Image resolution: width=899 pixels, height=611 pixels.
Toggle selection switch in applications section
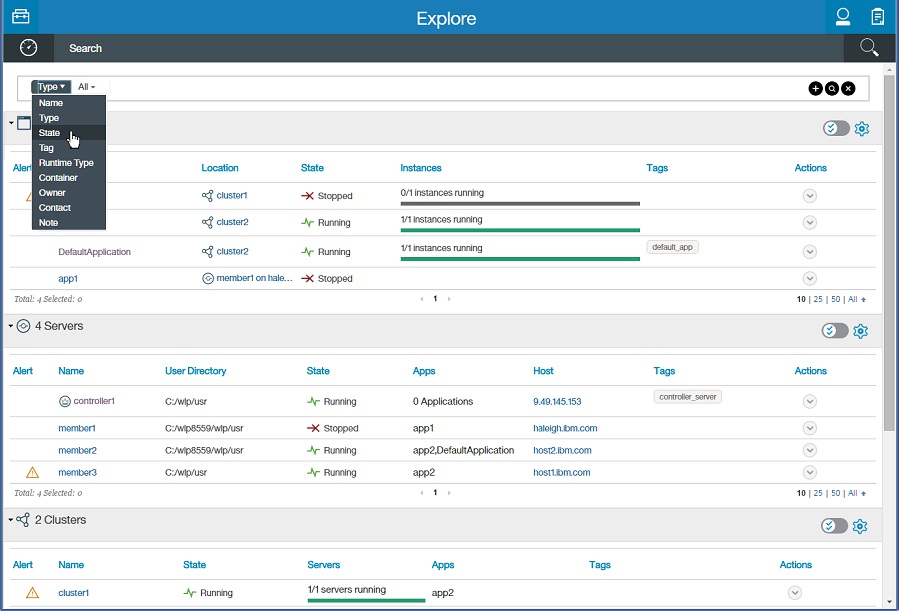tap(835, 128)
